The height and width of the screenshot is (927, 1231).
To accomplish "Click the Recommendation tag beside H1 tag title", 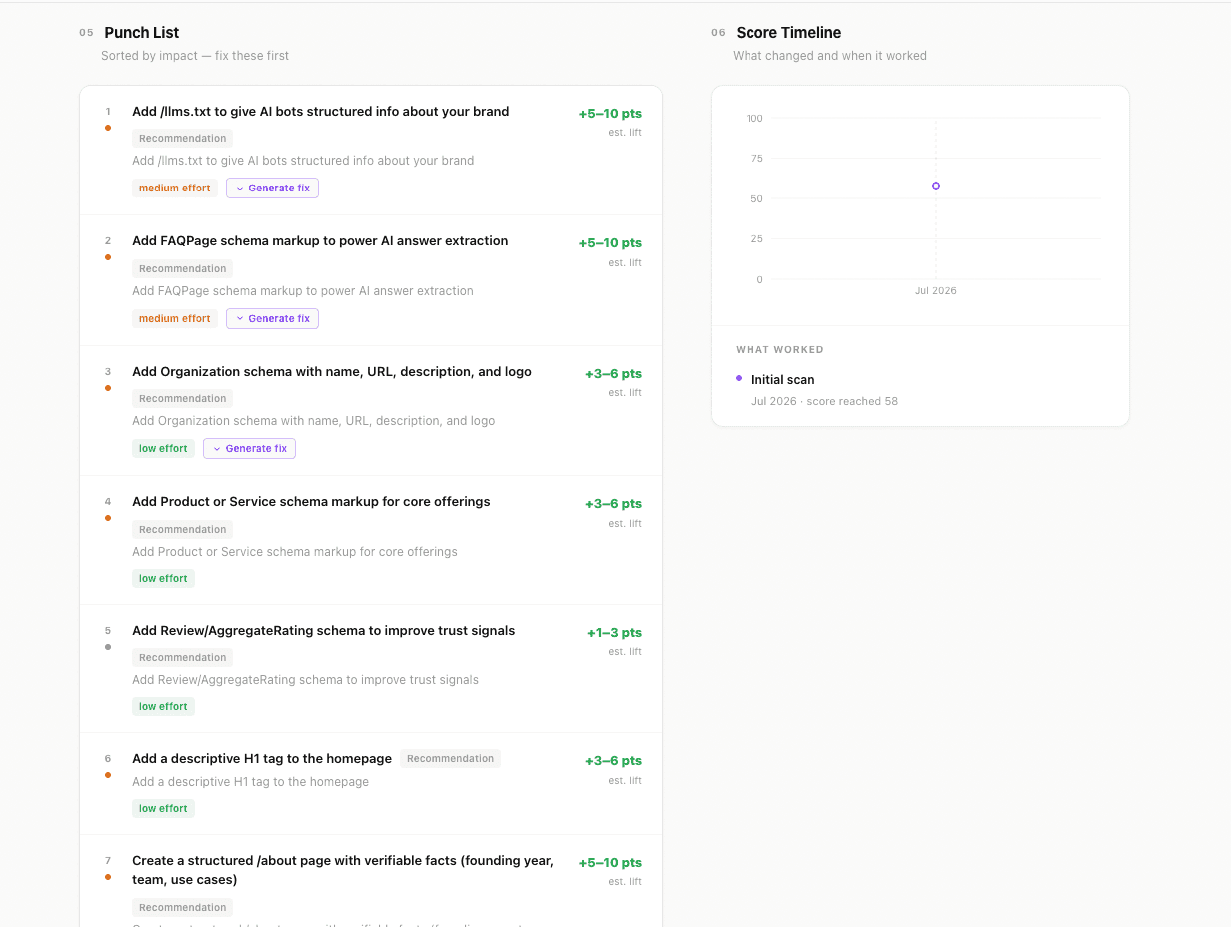I will 450,759.
